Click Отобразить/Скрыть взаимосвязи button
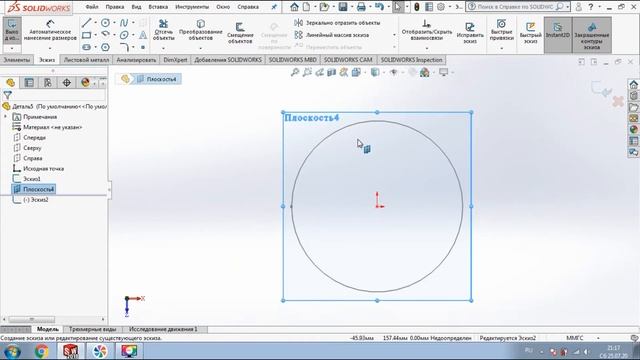 (427, 30)
